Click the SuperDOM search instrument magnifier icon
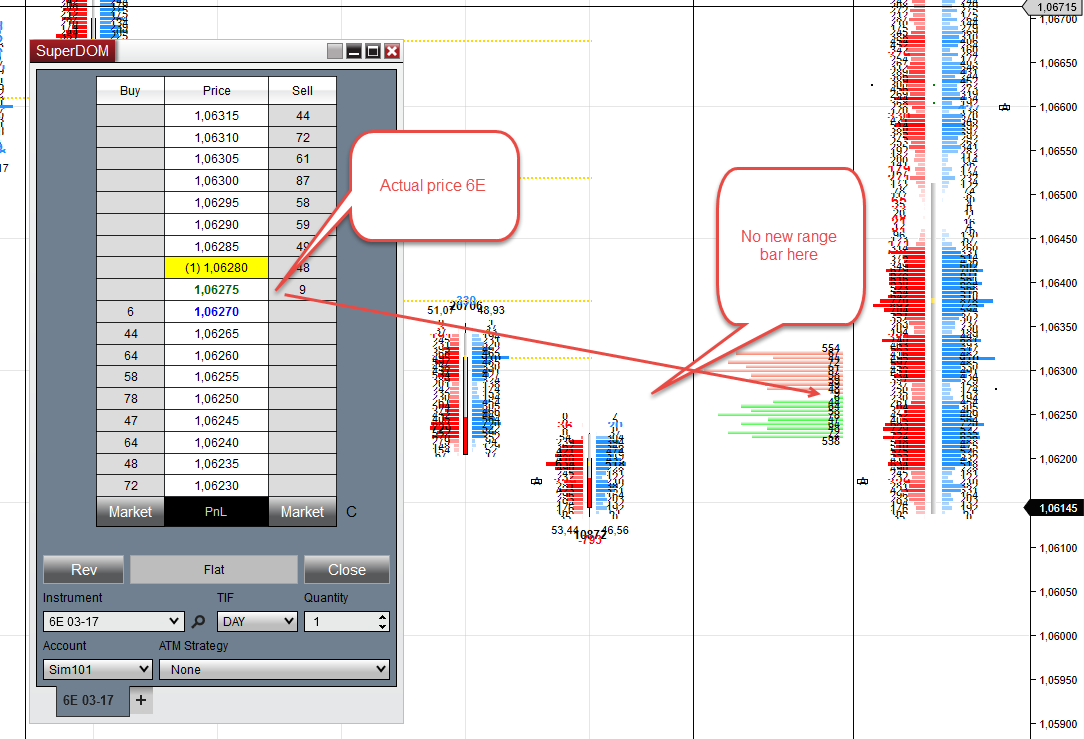The image size is (1084, 739). (198, 621)
